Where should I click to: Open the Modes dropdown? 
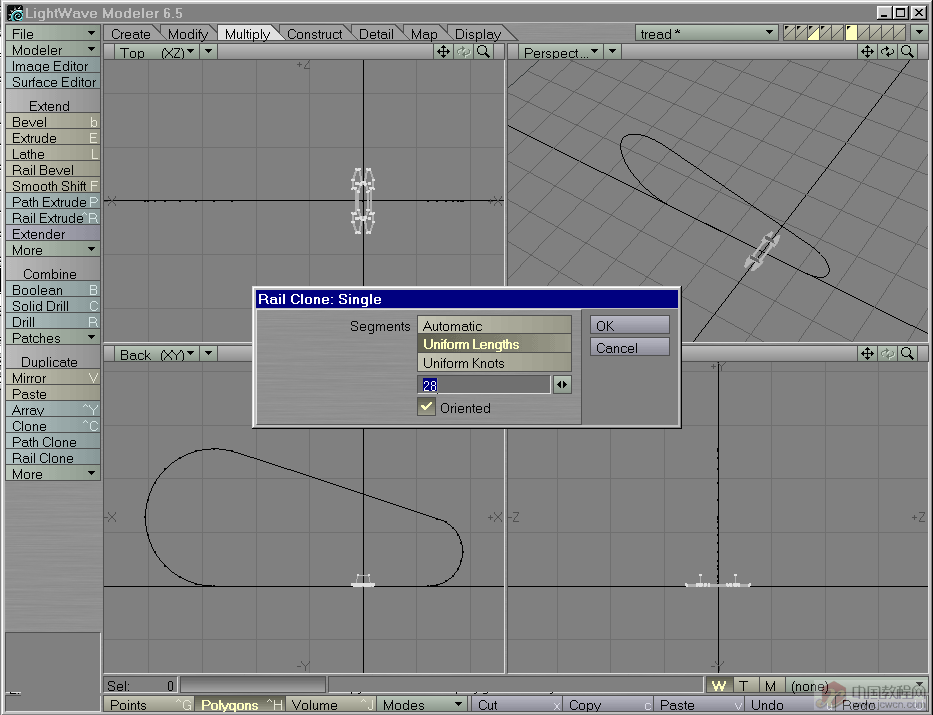point(422,705)
